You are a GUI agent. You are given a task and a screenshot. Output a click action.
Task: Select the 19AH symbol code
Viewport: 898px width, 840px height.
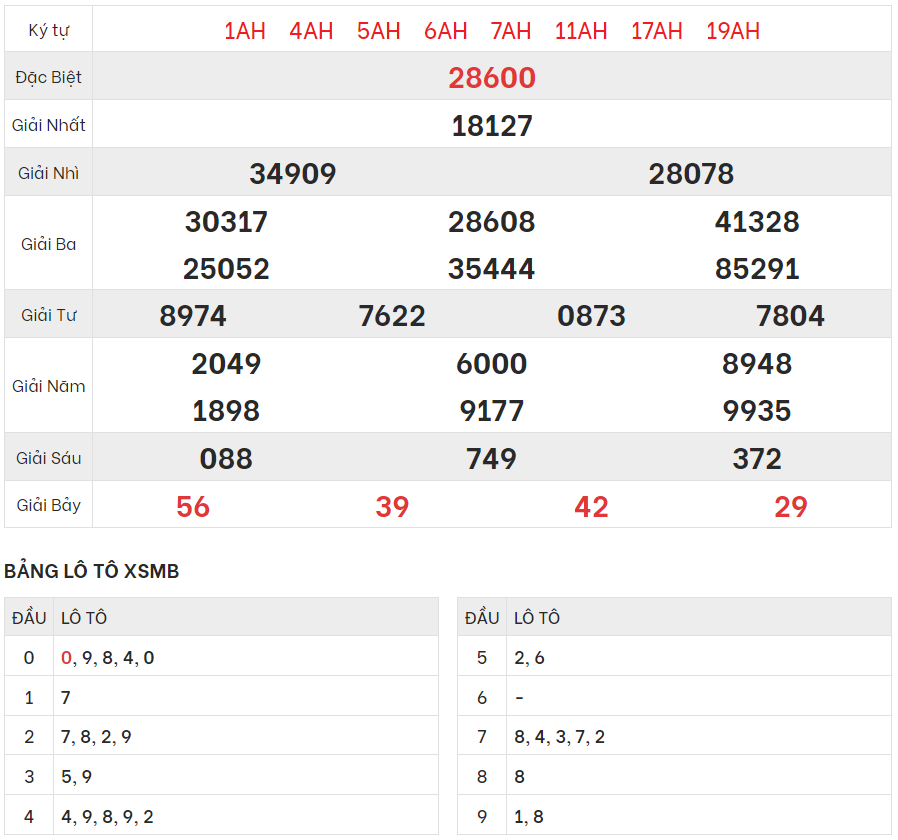pos(732,31)
